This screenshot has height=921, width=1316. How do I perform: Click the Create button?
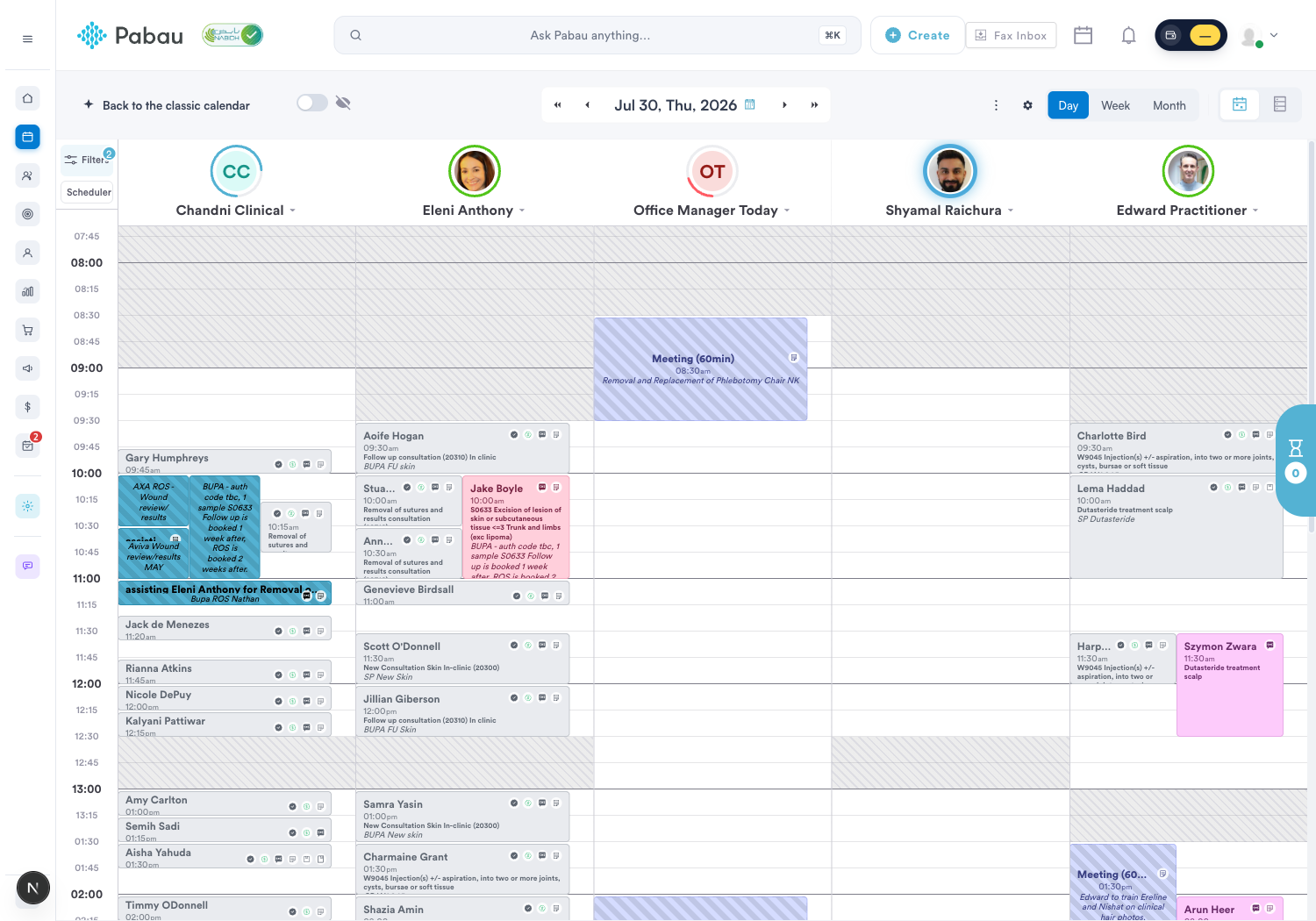point(918,35)
